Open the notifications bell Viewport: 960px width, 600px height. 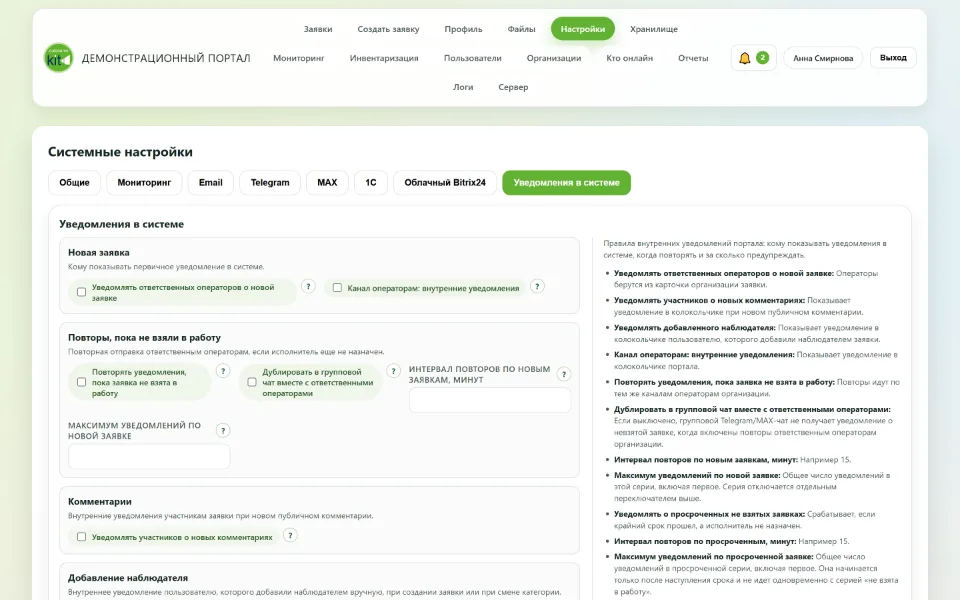coord(754,58)
